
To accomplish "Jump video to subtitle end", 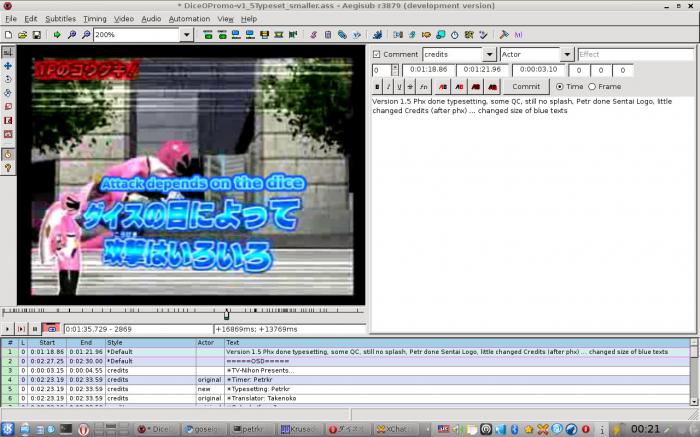I will [x=222, y=34].
